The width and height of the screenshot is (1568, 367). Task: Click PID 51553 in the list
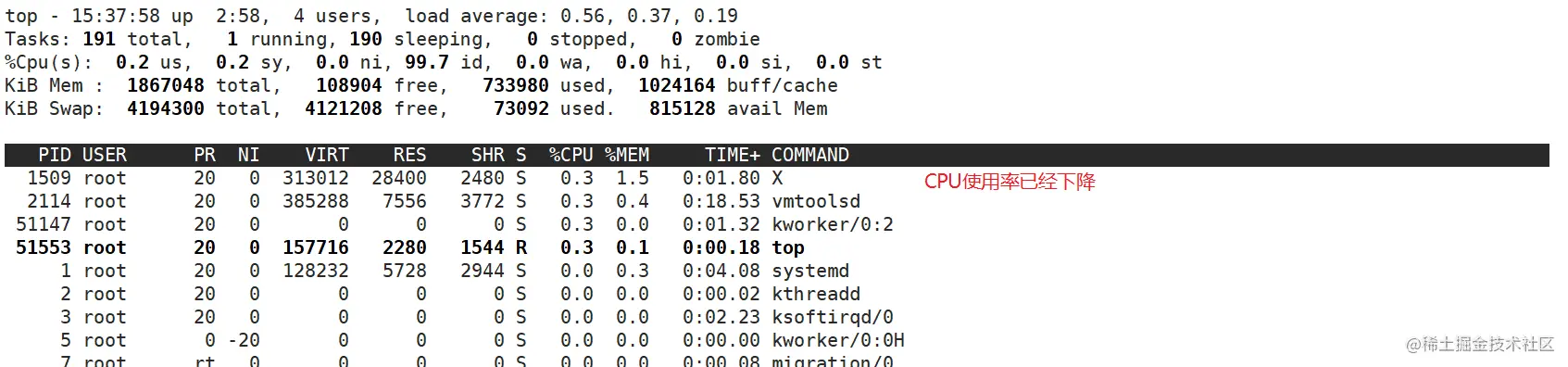coord(44,247)
